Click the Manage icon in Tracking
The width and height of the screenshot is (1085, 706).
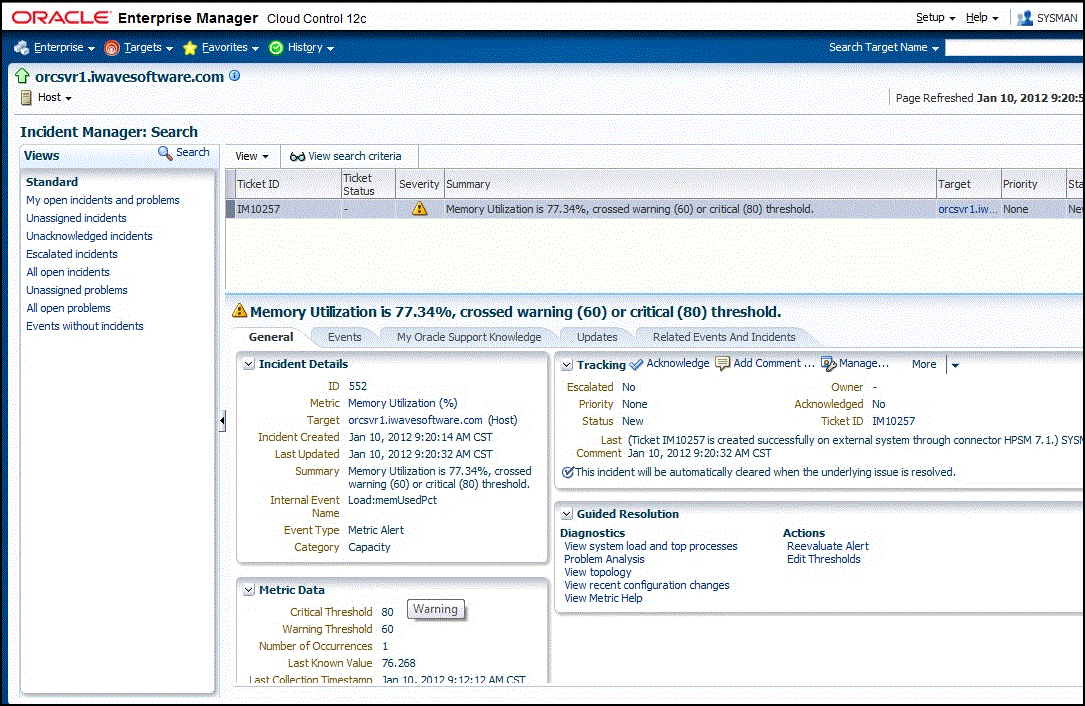(x=828, y=363)
